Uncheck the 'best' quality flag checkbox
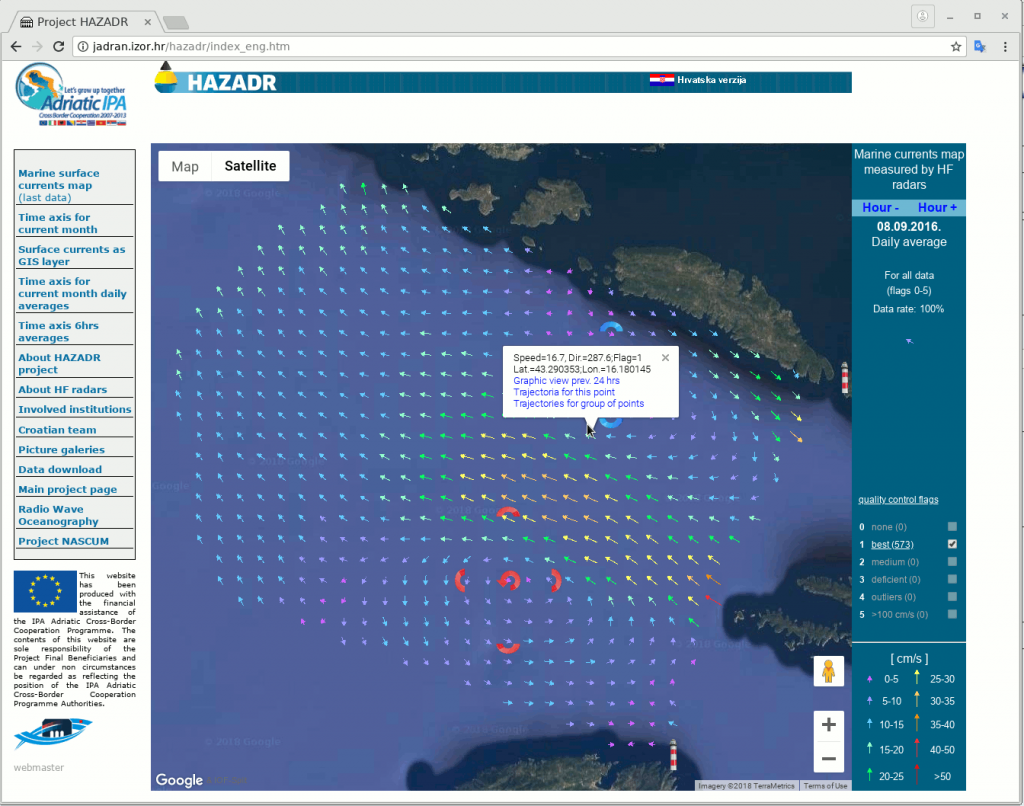This screenshot has width=1024, height=806. pyautogui.click(x=952, y=544)
